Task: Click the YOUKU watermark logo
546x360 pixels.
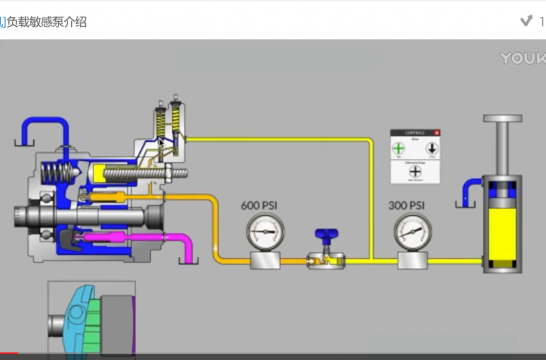Action: click(523, 58)
